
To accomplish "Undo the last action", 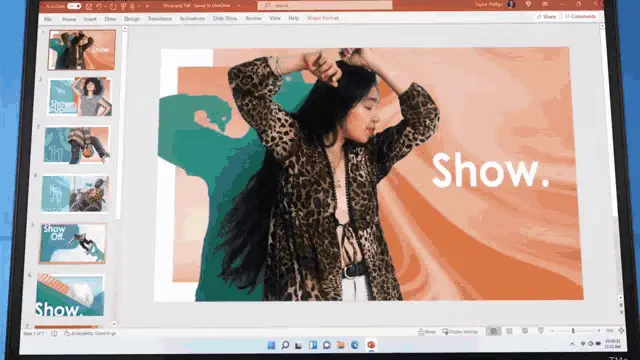I will pos(99,7).
